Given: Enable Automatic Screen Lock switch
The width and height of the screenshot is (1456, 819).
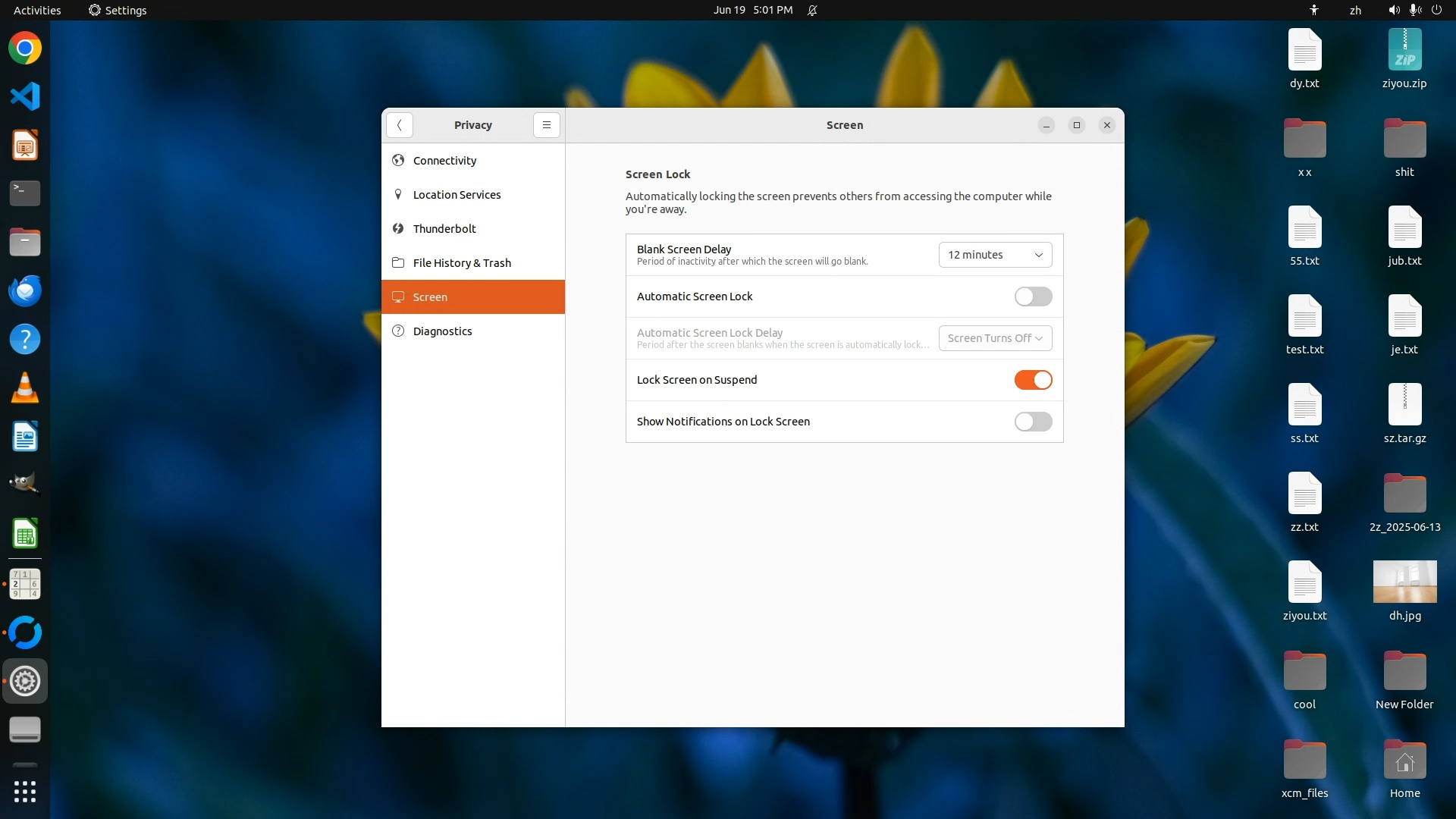Looking at the screenshot, I should coord(1033,297).
